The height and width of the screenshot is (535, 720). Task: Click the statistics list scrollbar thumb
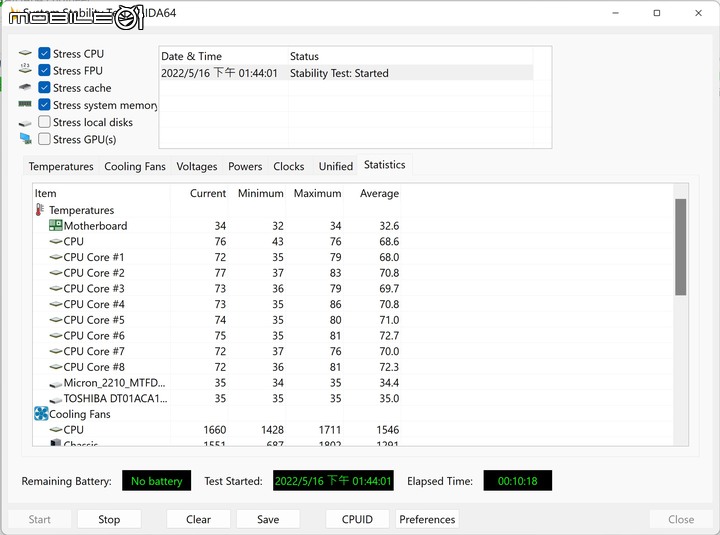pyautogui.click(x=681, y=247)
